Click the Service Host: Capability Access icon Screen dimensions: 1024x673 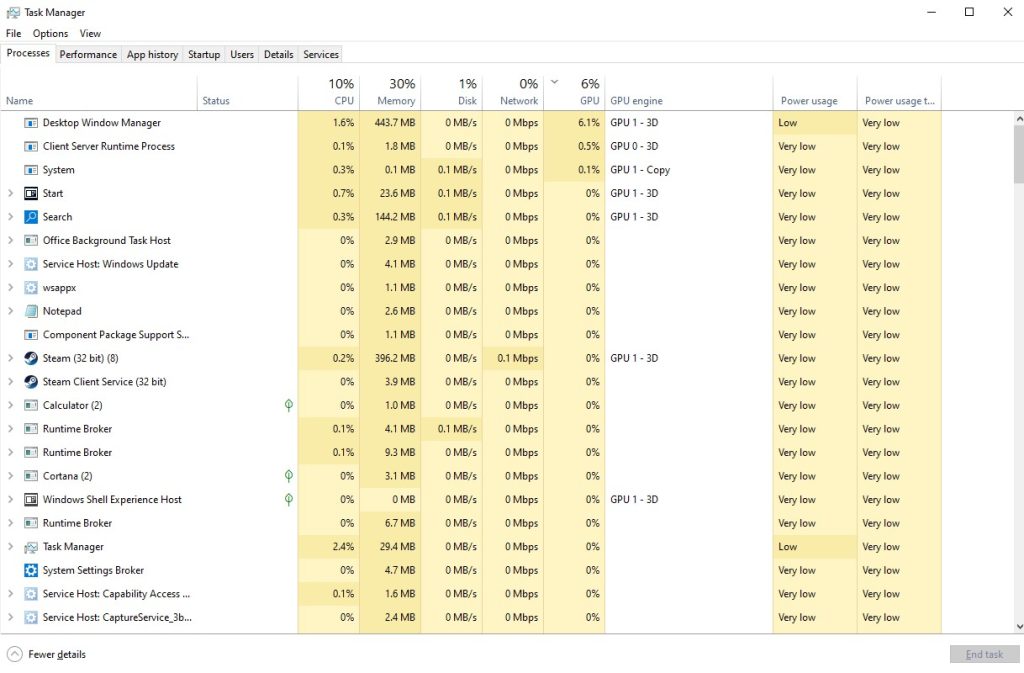coord(31,594)
